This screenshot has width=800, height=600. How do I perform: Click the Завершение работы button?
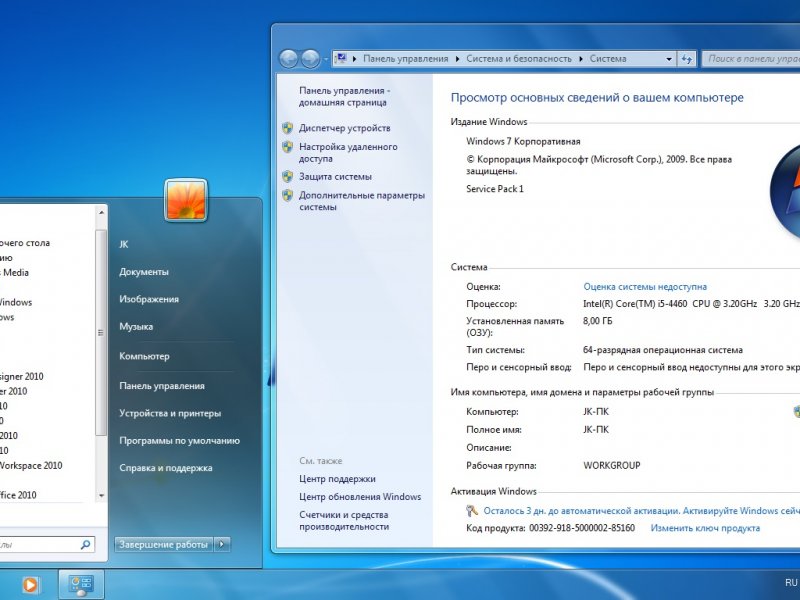164,544
